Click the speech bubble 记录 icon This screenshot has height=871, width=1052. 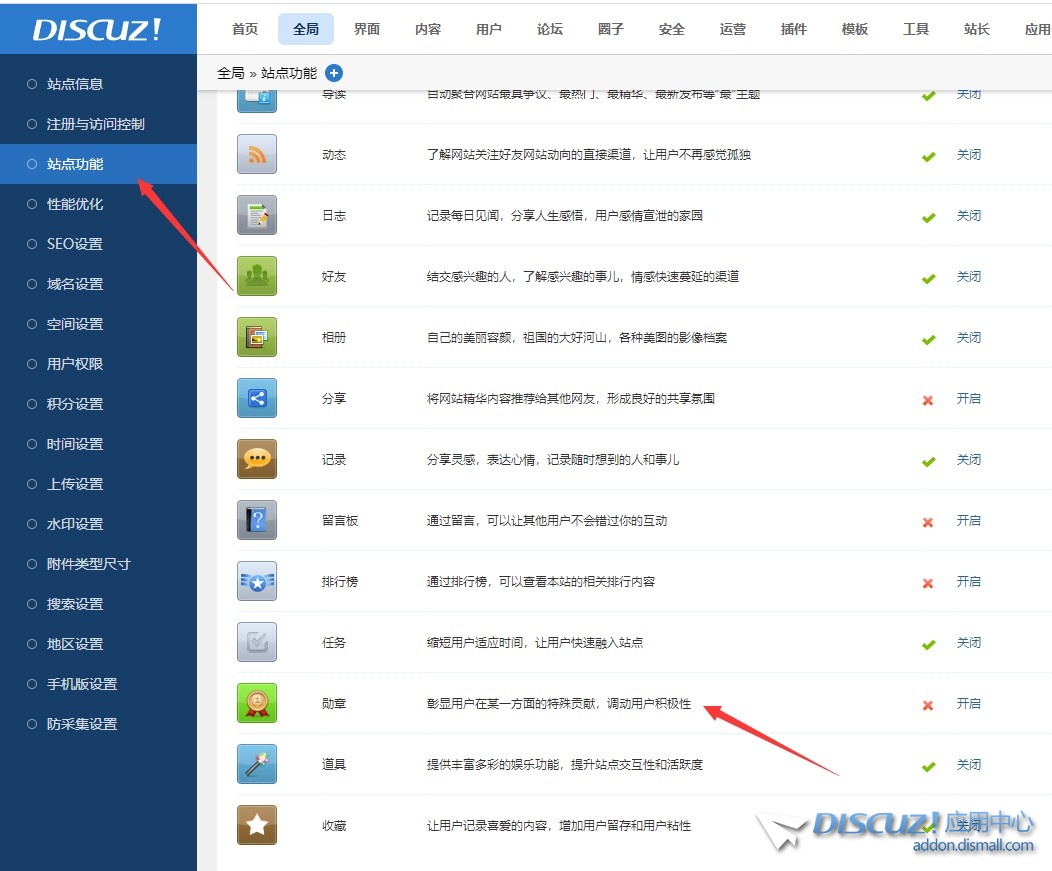(257, 460)
